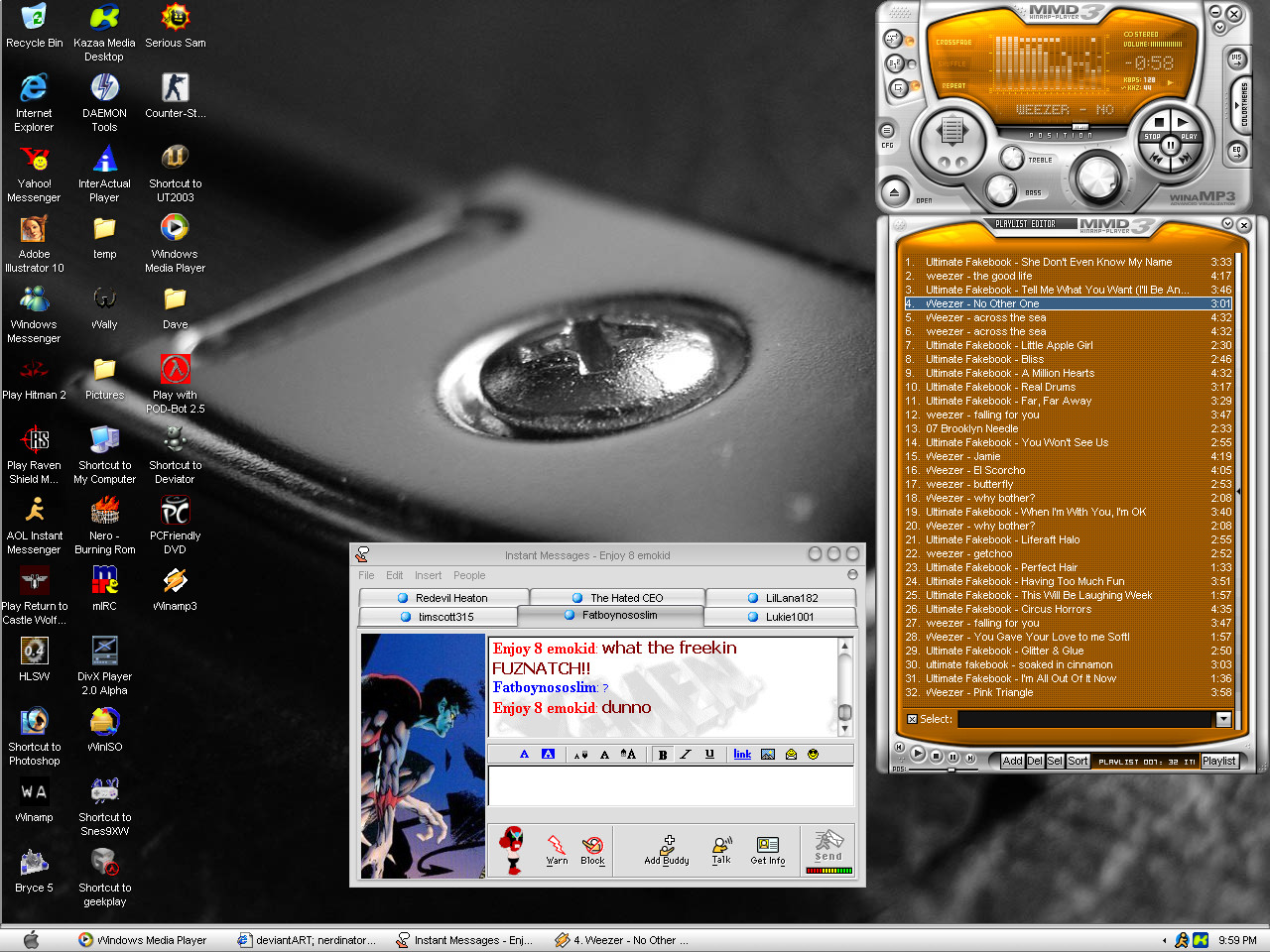Click the Treble knob
The image size is (1270, 952).
1013,158
